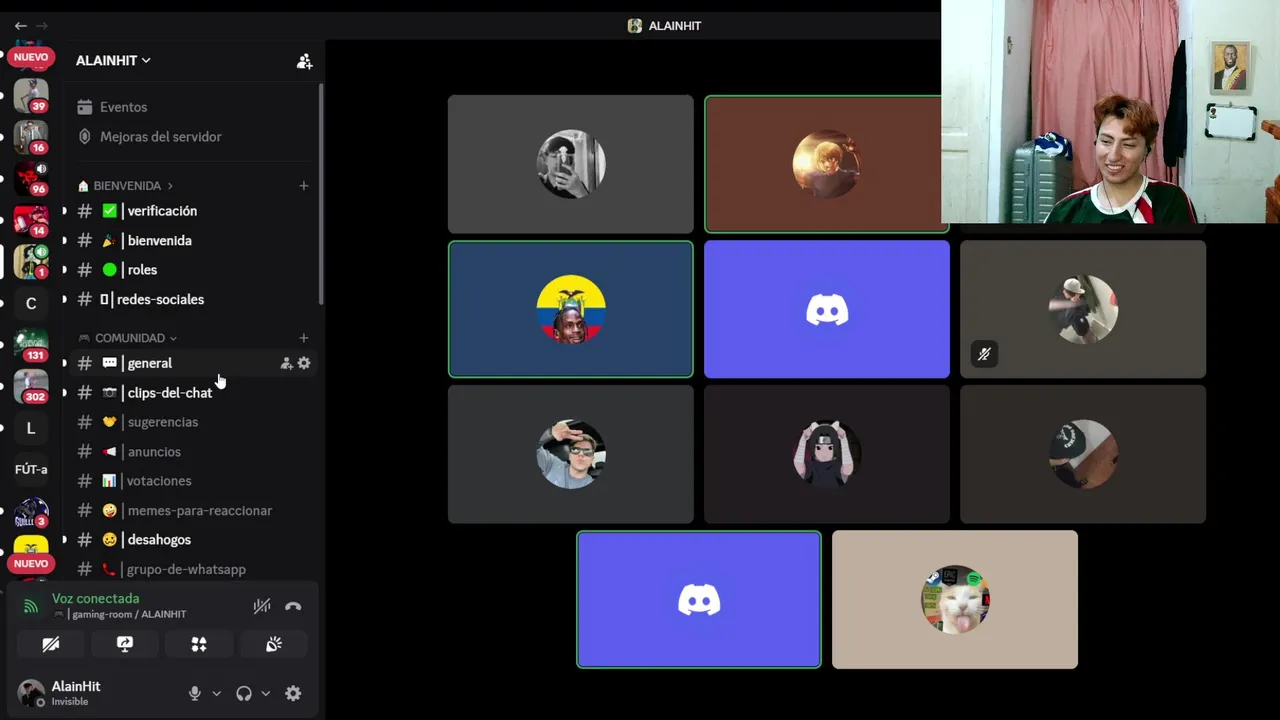1280x720 pixels.
Task: Open edit channel gear on general channel
Action: pyautogui.click(x=304, y=363)
